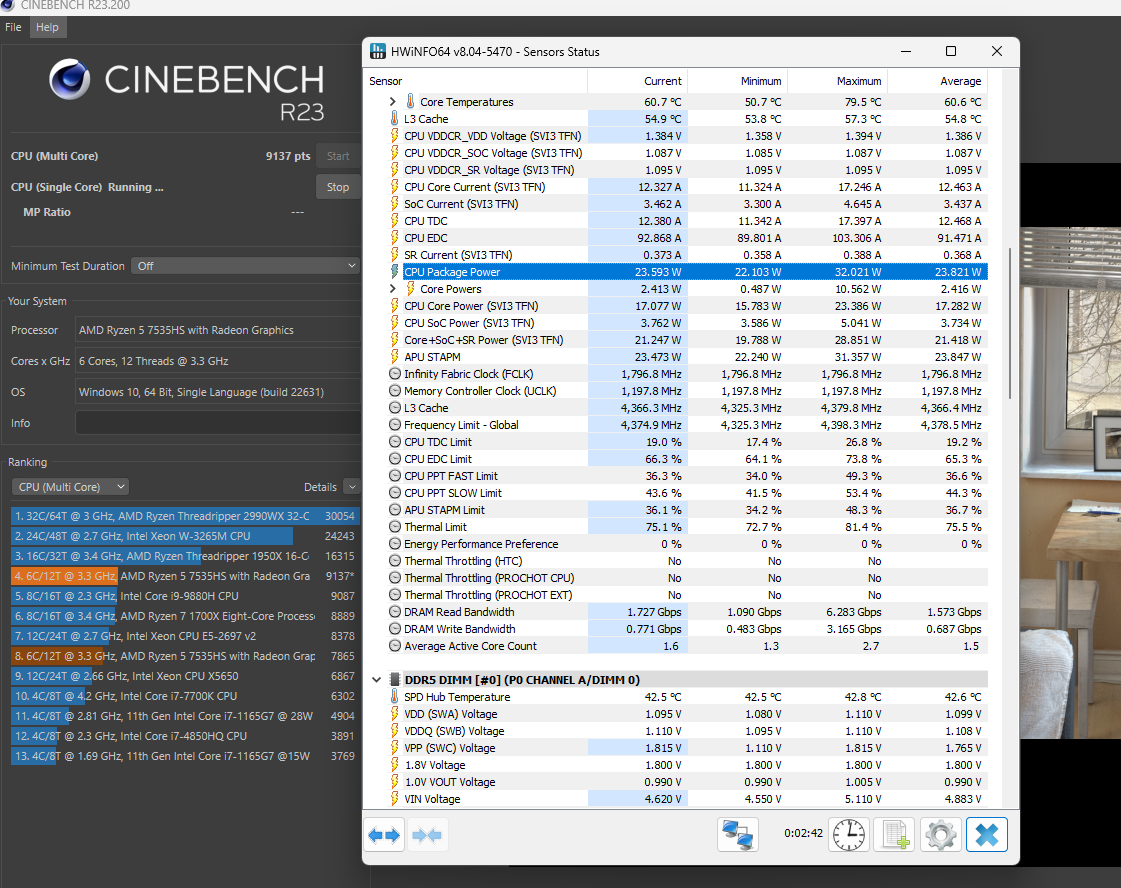Open CPU (Multi Core) ranking dropdown

pyautogui.click(x=70, y=487)
